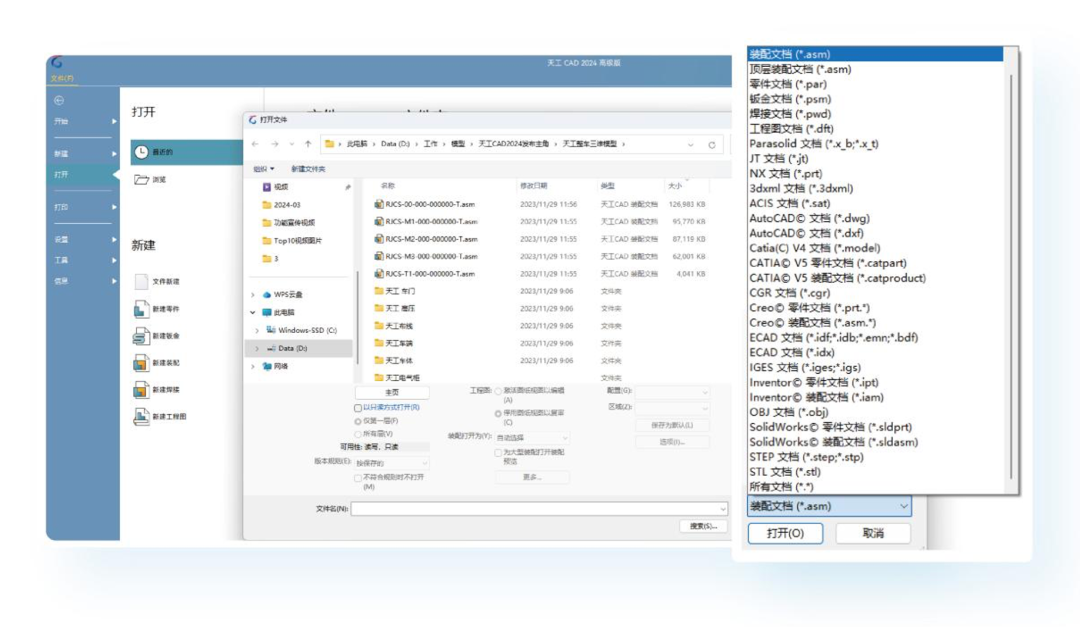The height and width of the screenshot is (627, 1080).
Task: Select the 仅第一层 radio button
Action: coord(358,421)
